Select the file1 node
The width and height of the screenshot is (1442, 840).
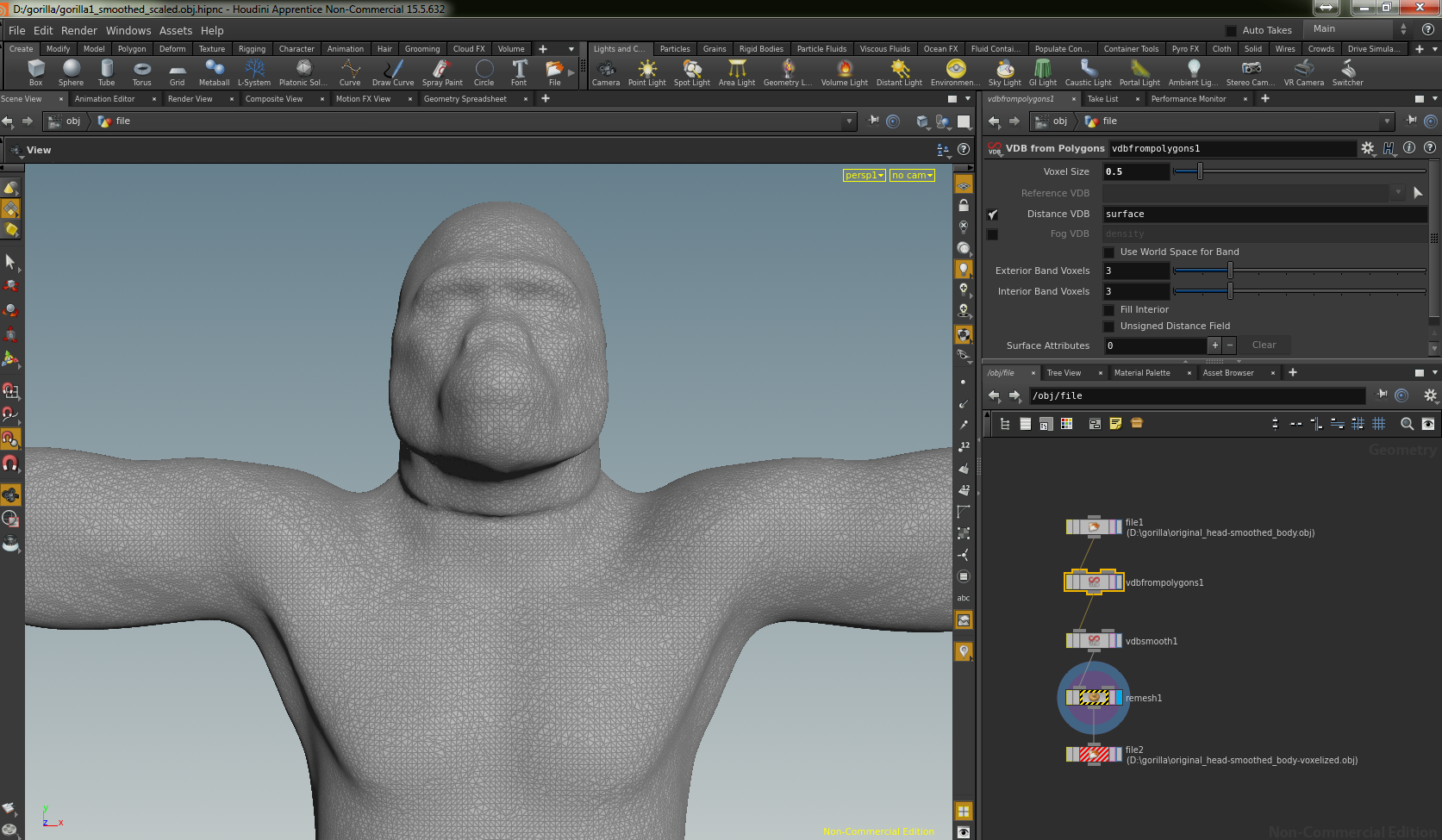(x=1094, y=526)
